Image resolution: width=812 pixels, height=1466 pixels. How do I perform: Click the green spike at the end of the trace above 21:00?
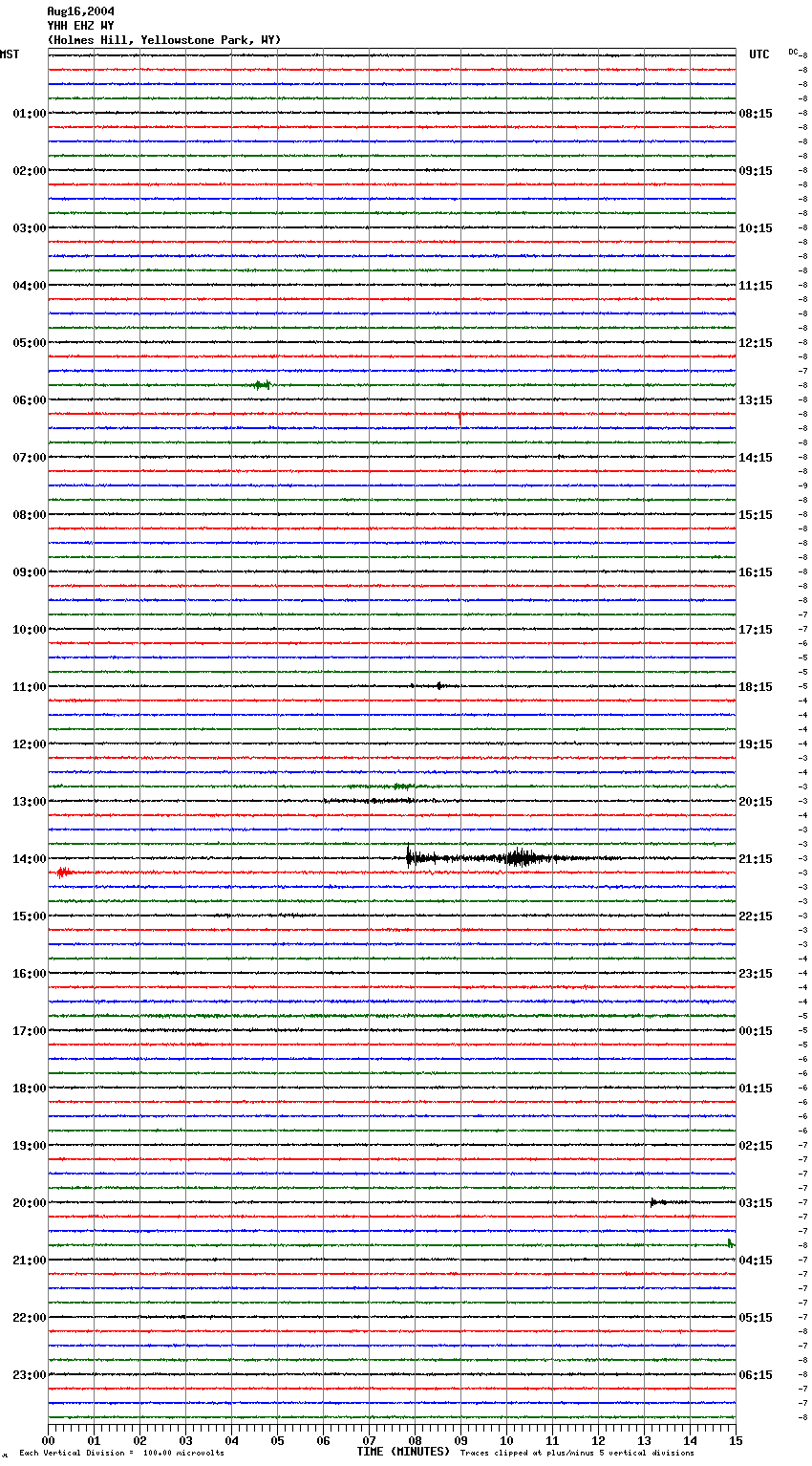(731, 1243)
